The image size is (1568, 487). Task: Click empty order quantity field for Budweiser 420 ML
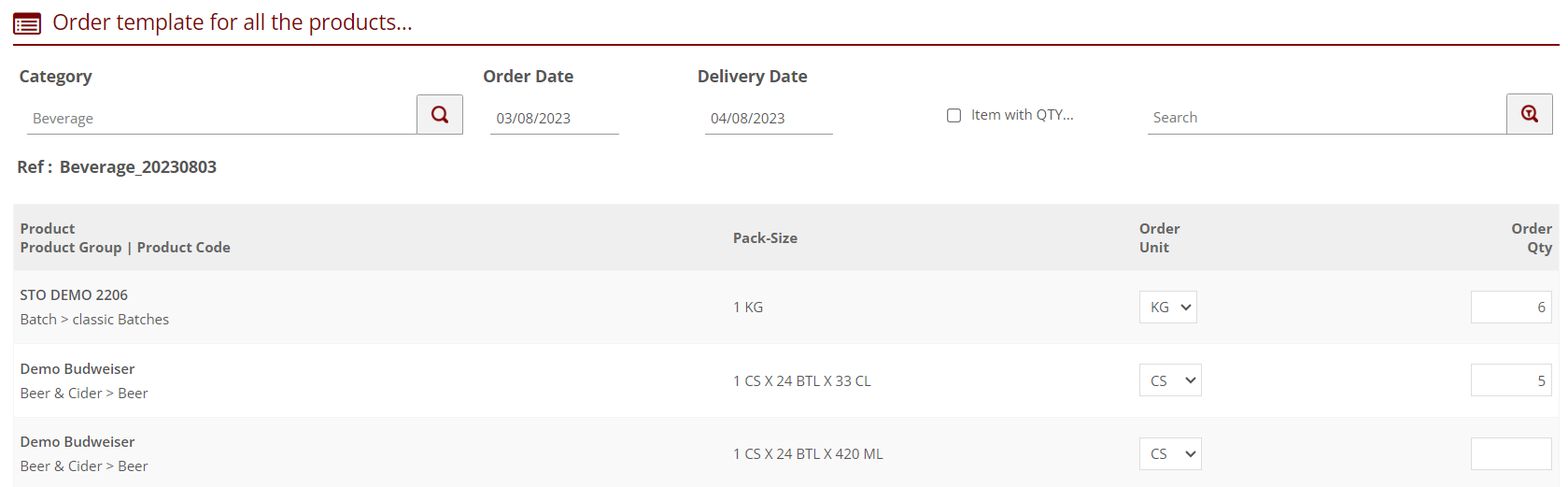1510,454
